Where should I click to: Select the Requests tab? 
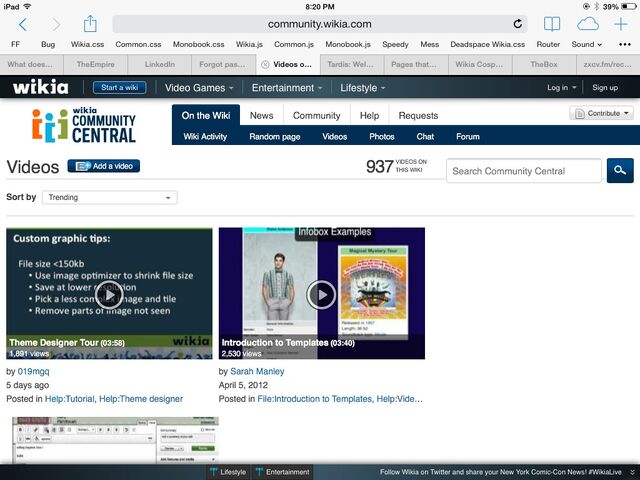pyautogui.click(x=418, y=116)
